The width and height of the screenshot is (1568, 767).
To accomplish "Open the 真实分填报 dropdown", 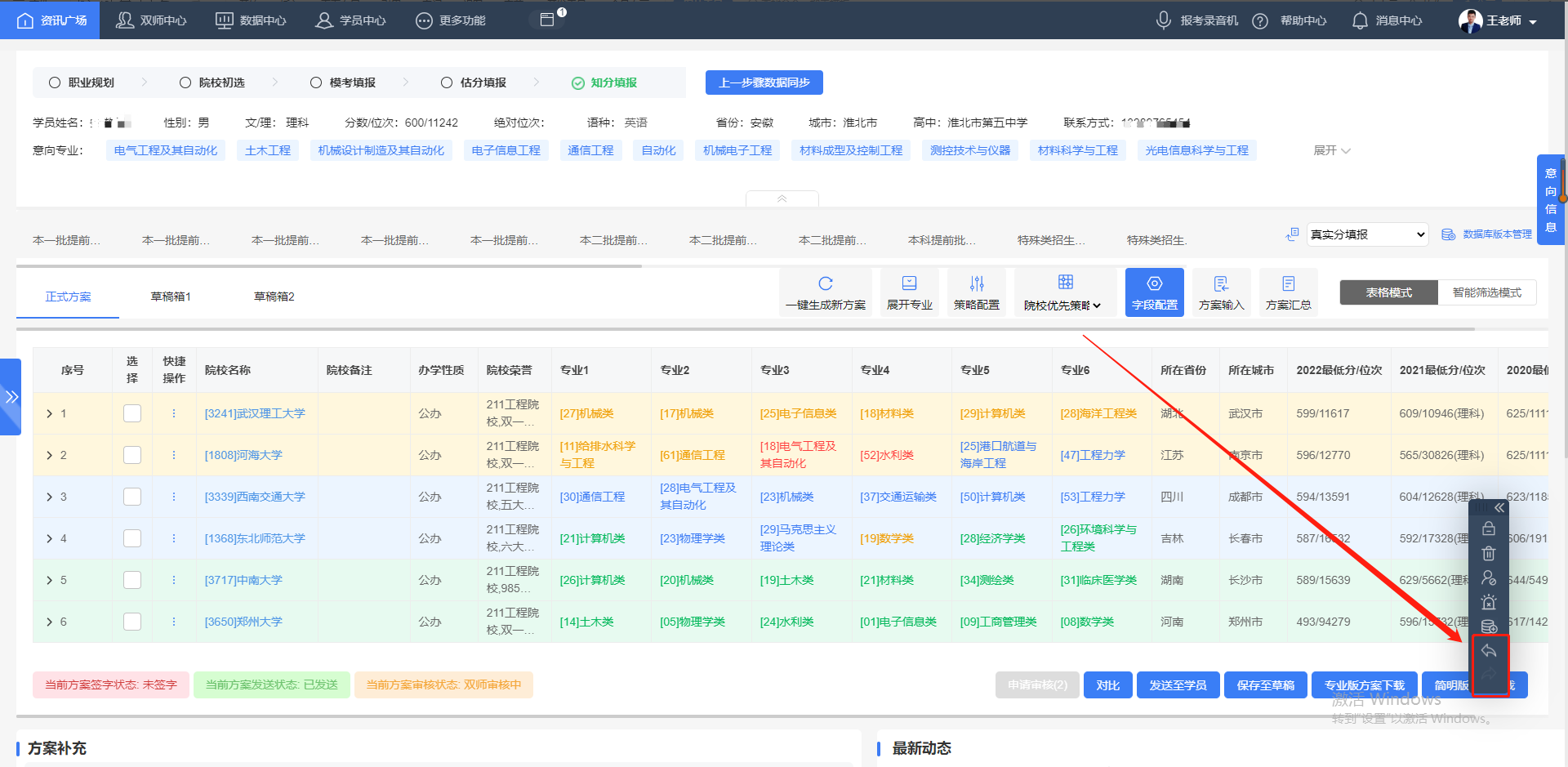I will tap(1366, 234).
